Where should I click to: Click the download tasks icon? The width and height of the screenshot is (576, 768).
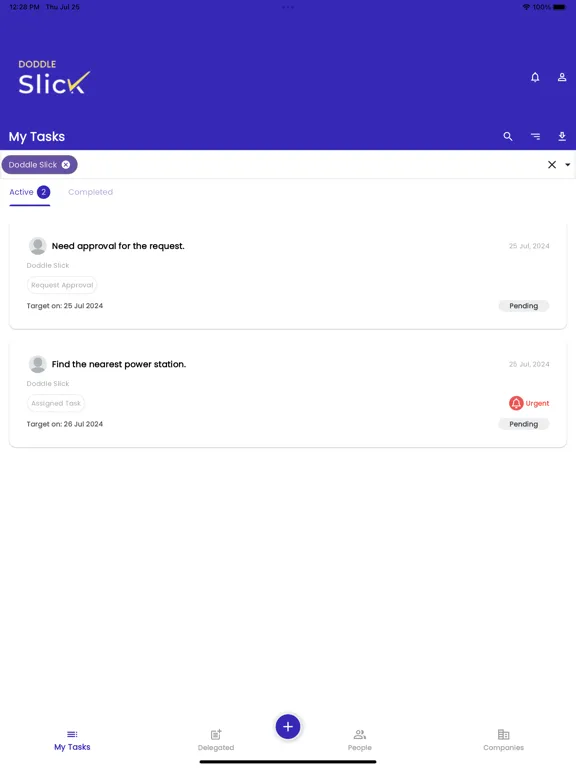click(562, 137)
